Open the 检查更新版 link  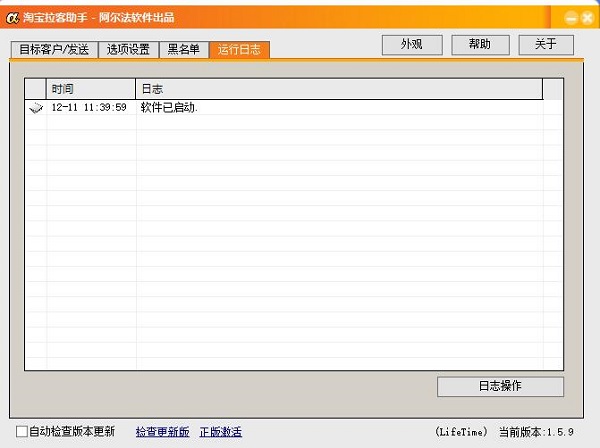coord(162,432)
